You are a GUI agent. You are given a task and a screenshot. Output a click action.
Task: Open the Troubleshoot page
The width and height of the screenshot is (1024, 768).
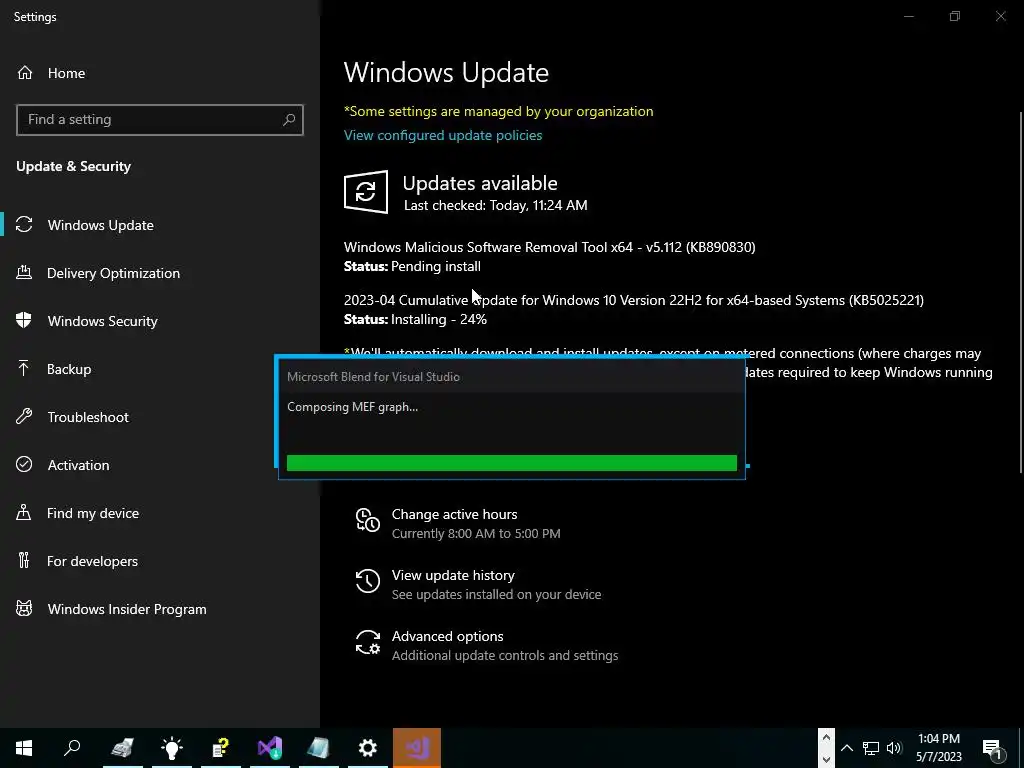[x=88, y=417]
